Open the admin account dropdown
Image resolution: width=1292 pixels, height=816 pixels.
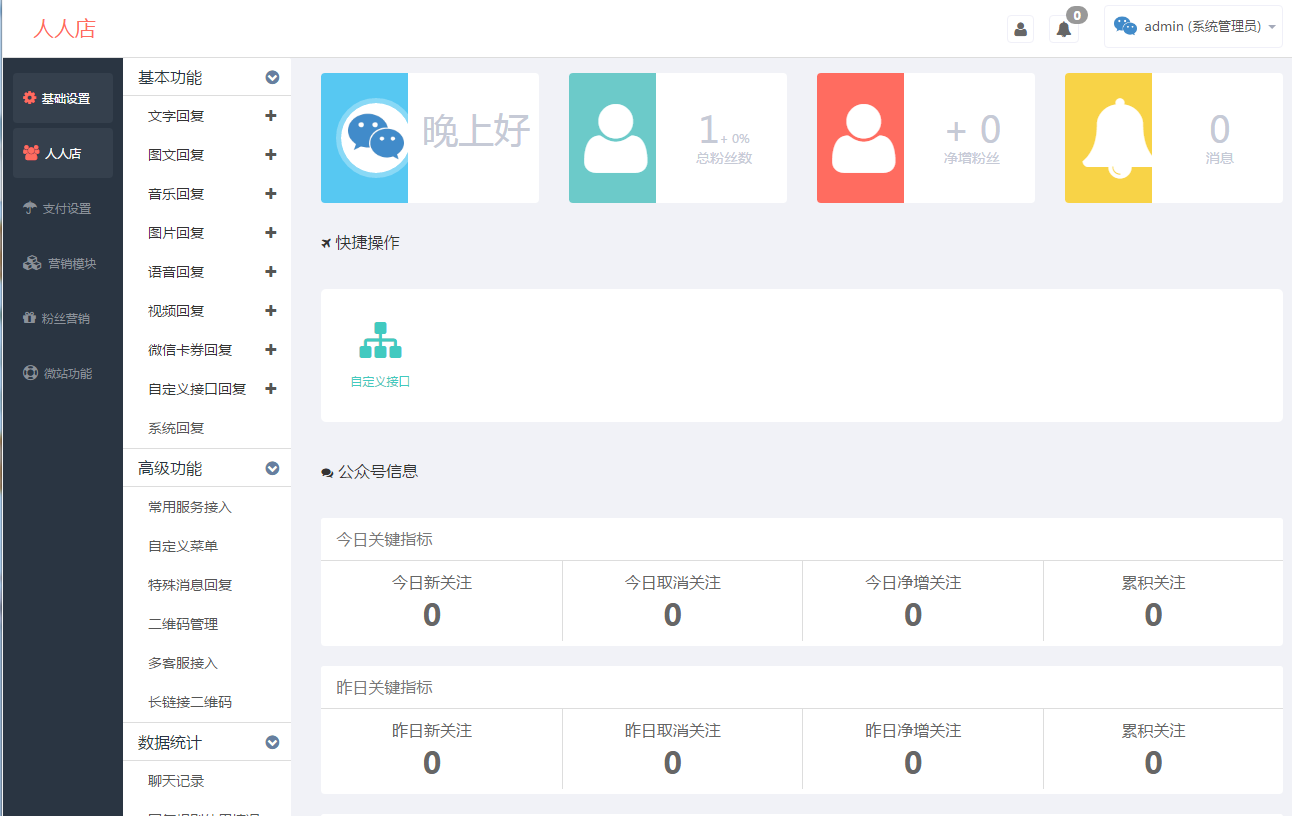[1193, 27]
